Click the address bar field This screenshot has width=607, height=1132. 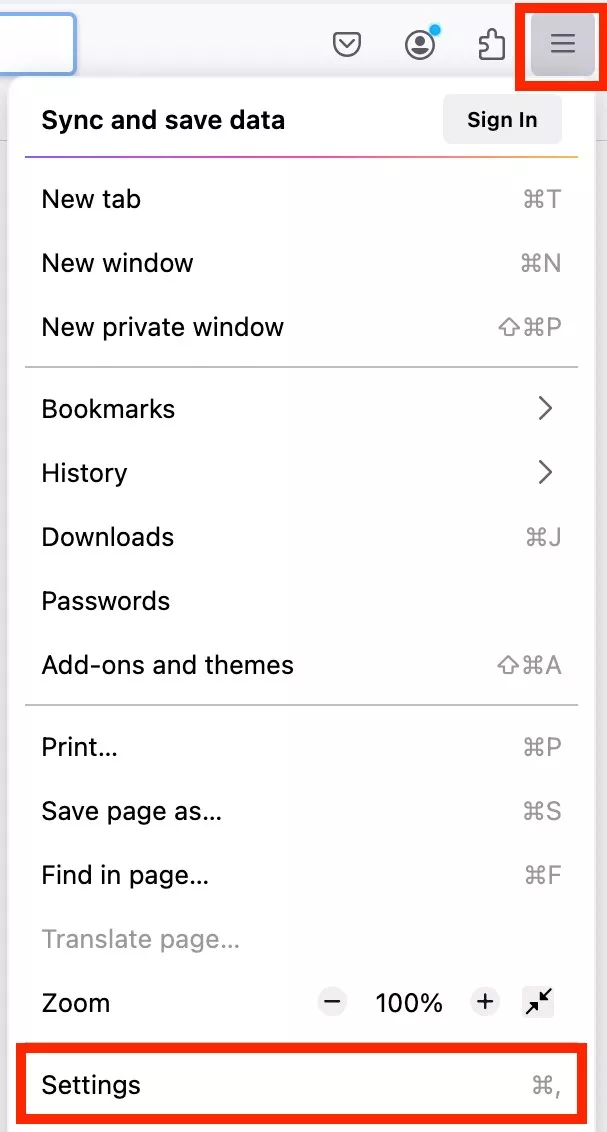35,44
